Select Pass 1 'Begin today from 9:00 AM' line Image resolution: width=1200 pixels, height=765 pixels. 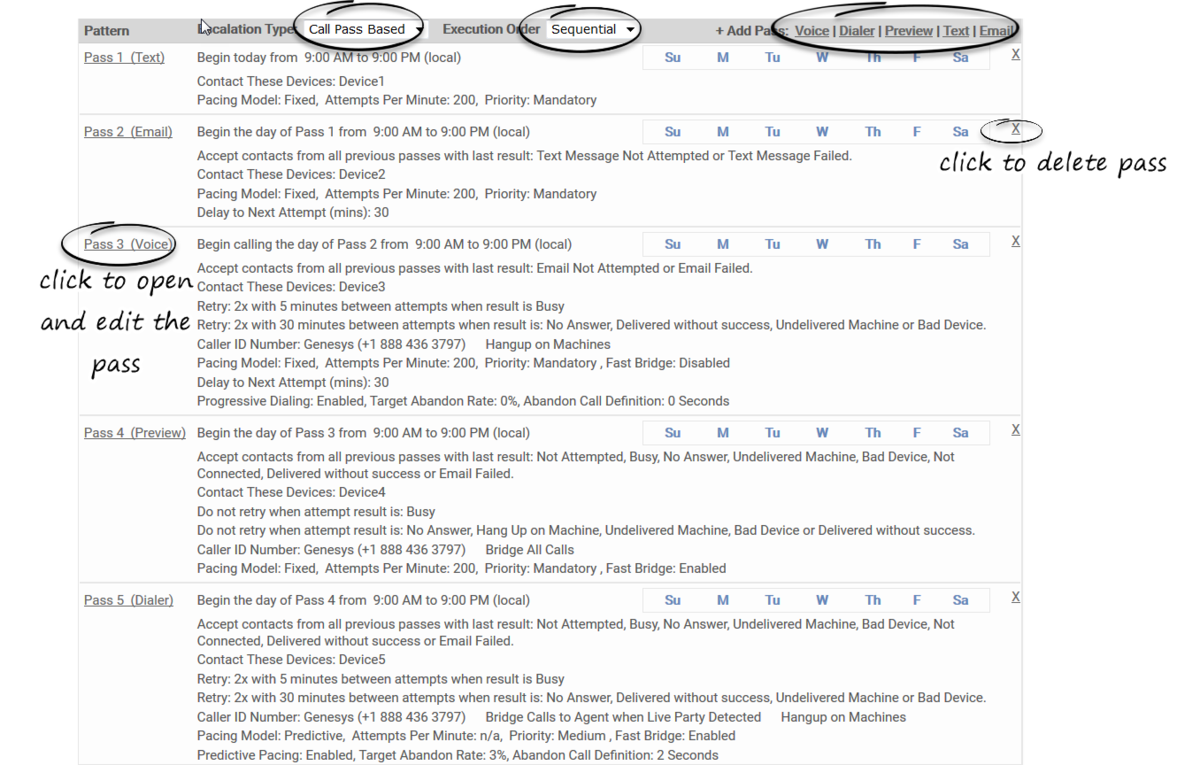[x=329, y=57]
